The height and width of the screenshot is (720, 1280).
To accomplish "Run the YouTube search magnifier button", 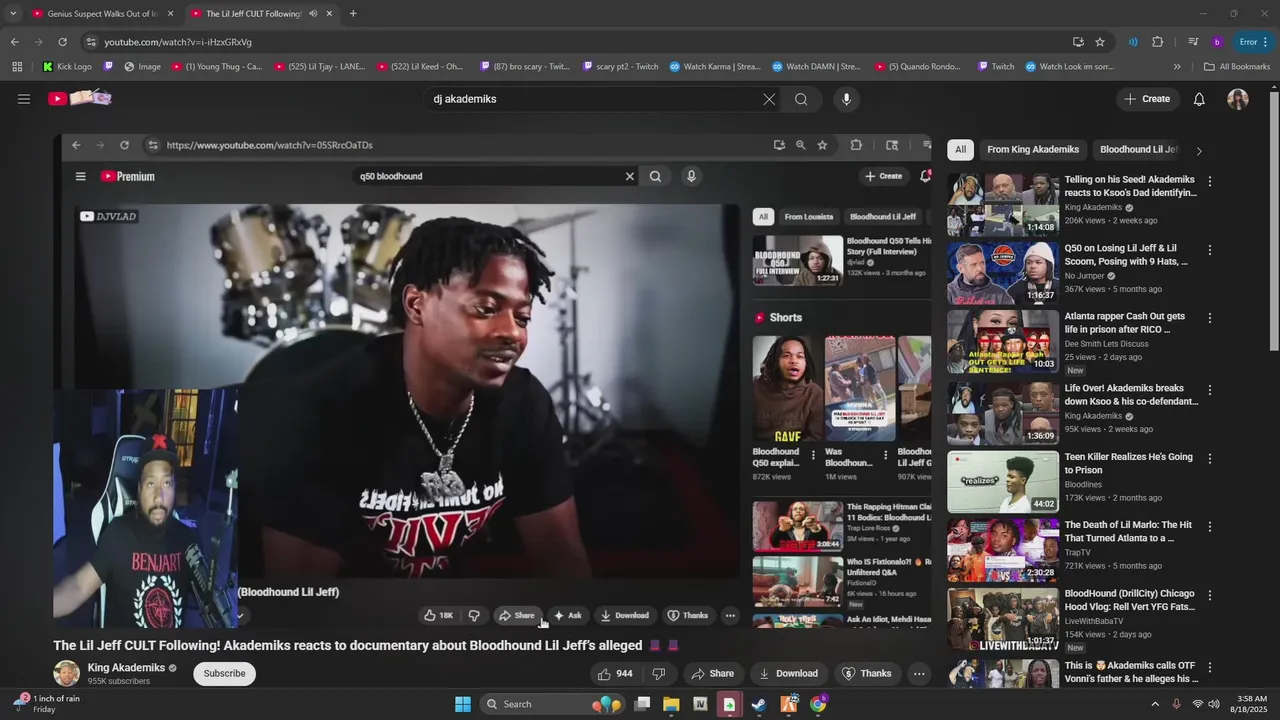I will click(x=801, y=99).
